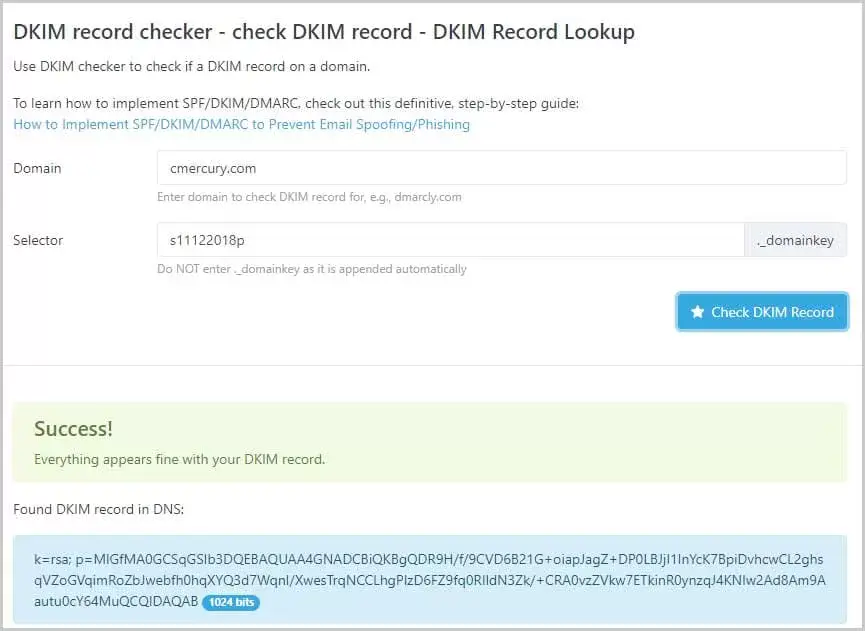Click the hint 'Enter domain to check DKIM record'
The image size is (865, 631).
309,197
